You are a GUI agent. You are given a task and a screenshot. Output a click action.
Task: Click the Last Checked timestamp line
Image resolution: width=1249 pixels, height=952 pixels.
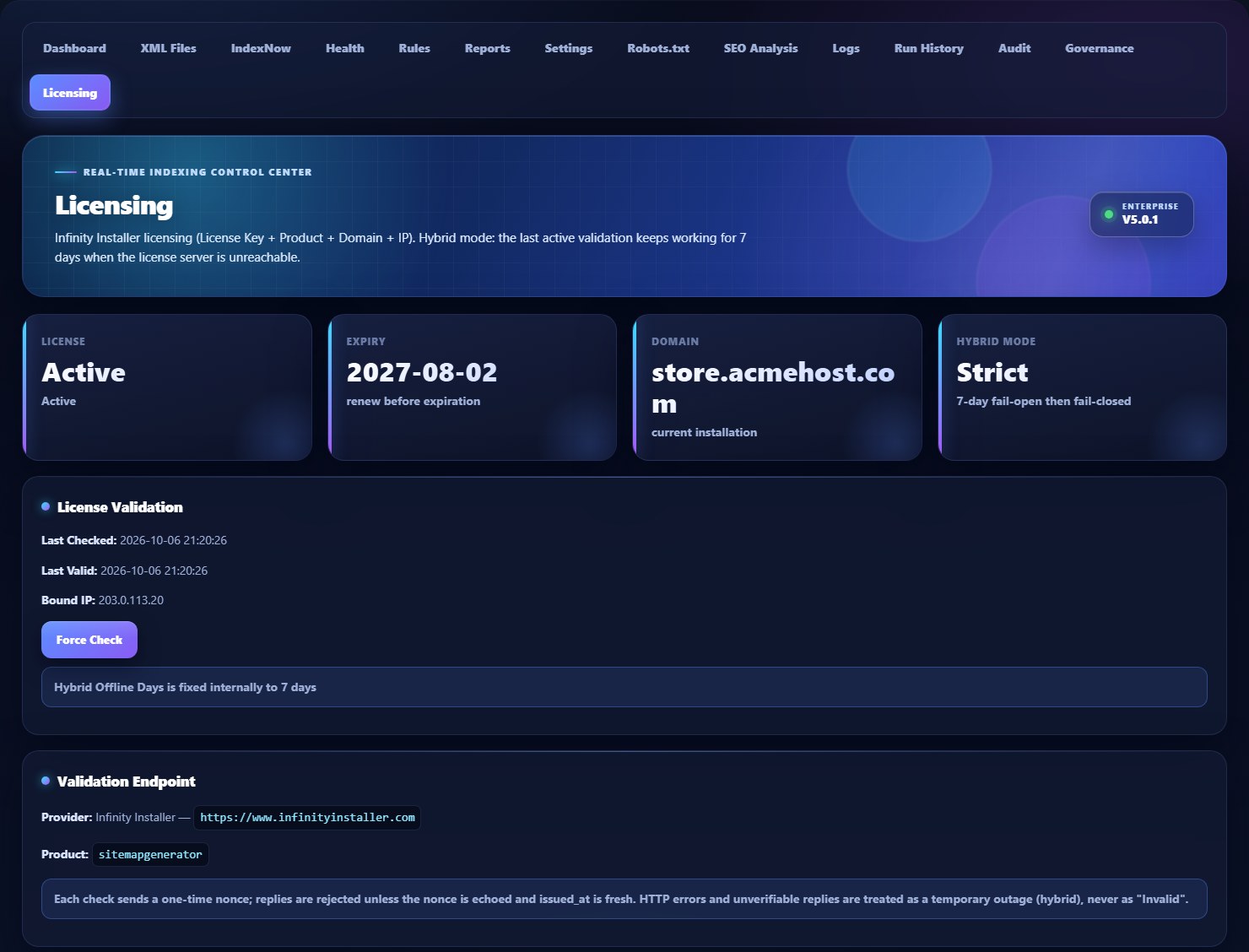tap(134, 540)
